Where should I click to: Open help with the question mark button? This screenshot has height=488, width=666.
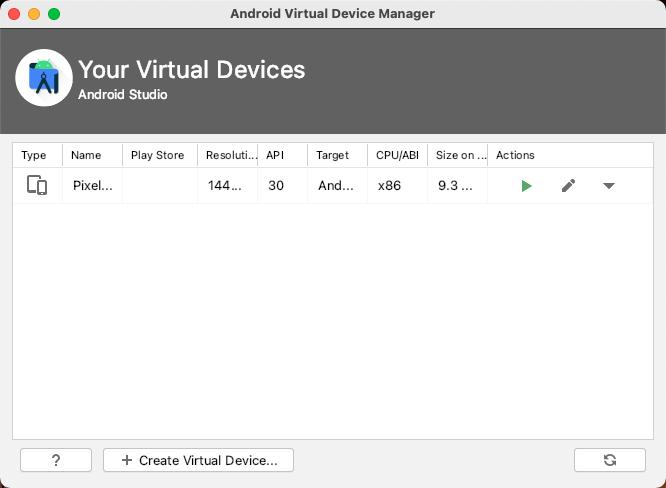point(56,460)
